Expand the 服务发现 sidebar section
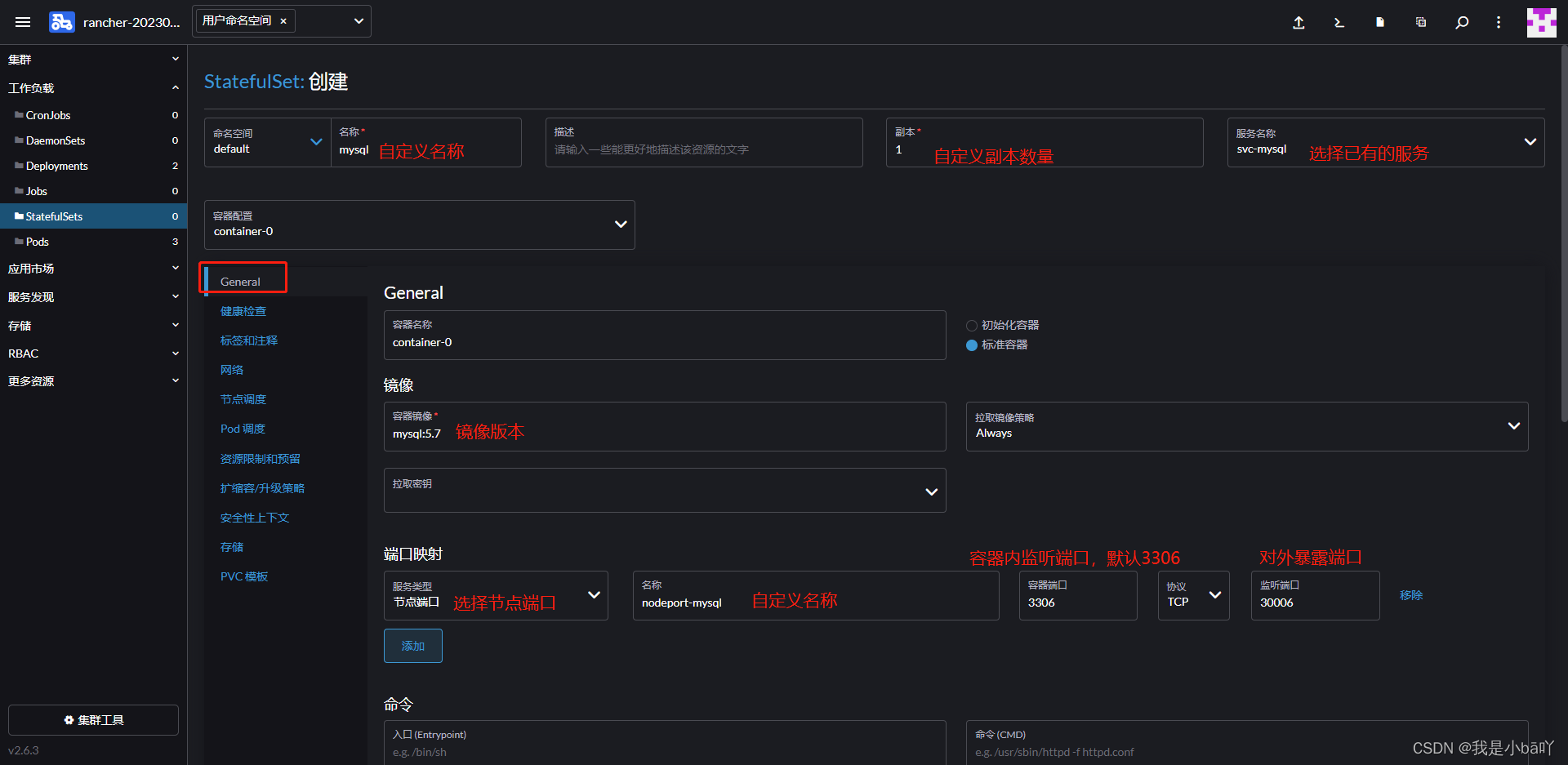The height and width of the screenshot is (765, 1568). pyautogui.click(x=93, y=296)
